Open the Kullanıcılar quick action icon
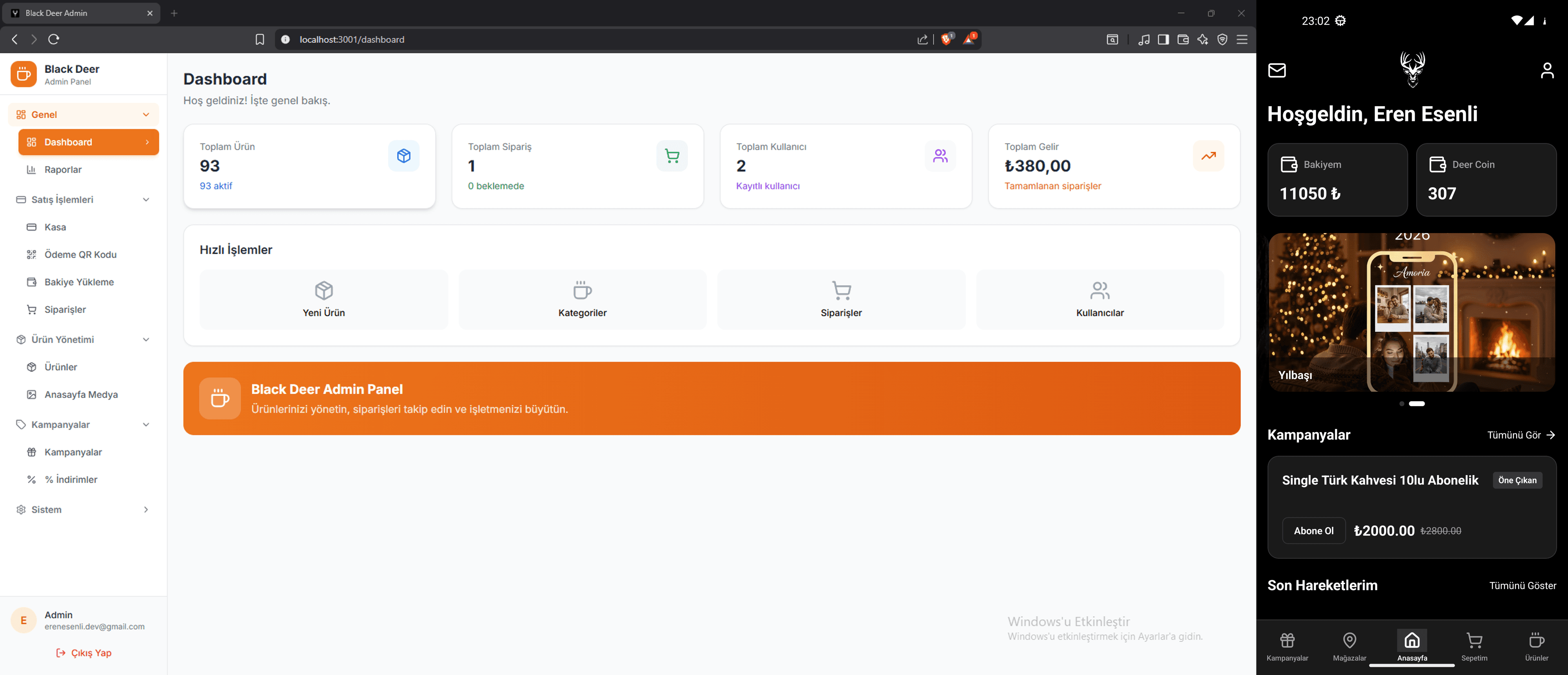The width and height of the screenshot is (1568, 675). click(x=1099, y=290)
